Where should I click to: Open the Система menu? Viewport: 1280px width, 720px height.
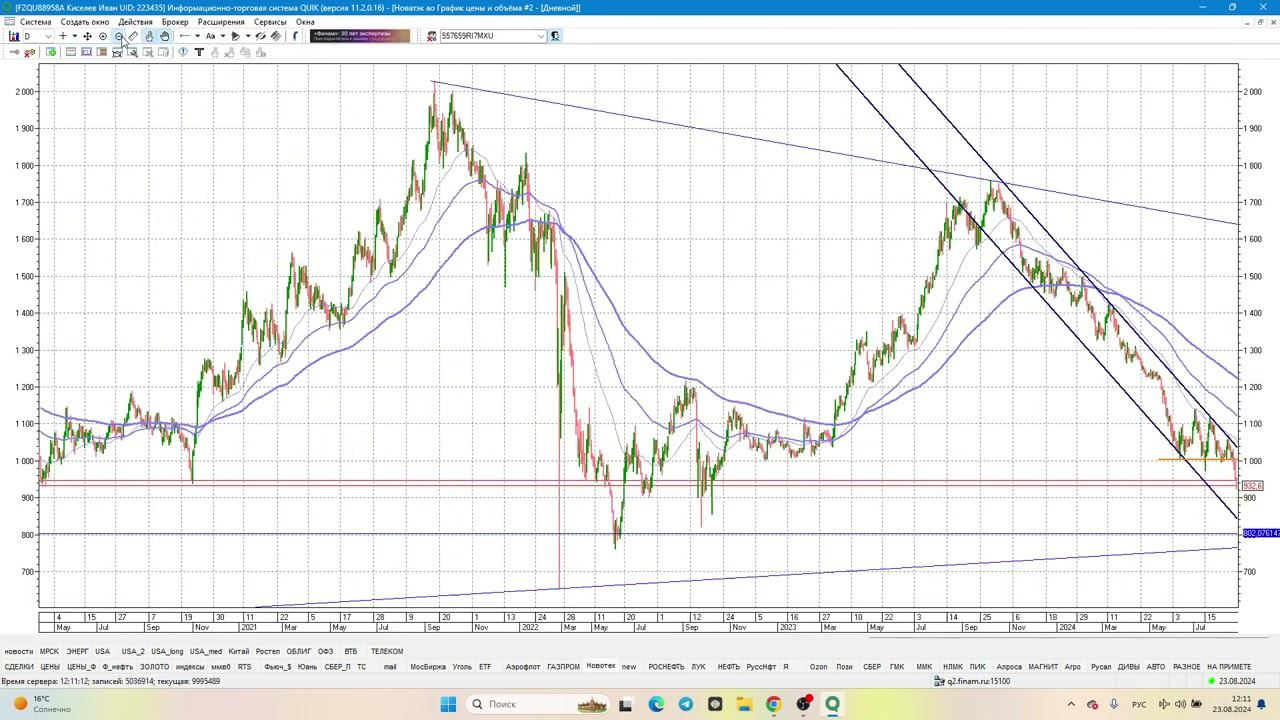click(x=35, y=22)
